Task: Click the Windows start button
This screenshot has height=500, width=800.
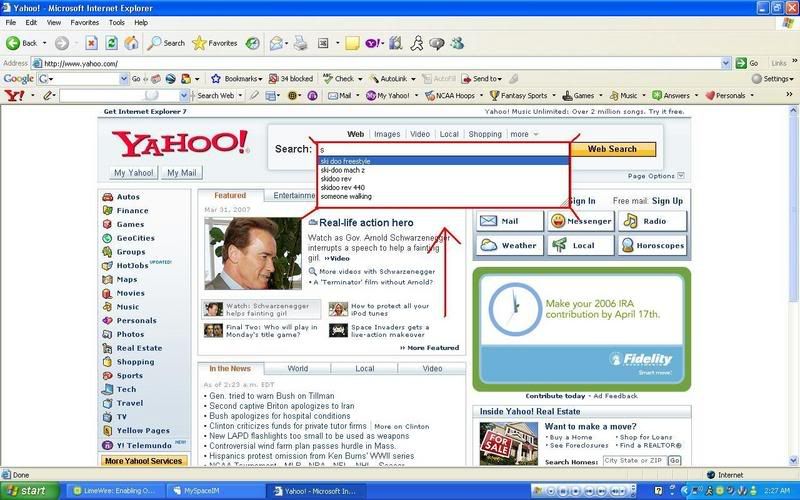Action: click(x=30, y=491)
